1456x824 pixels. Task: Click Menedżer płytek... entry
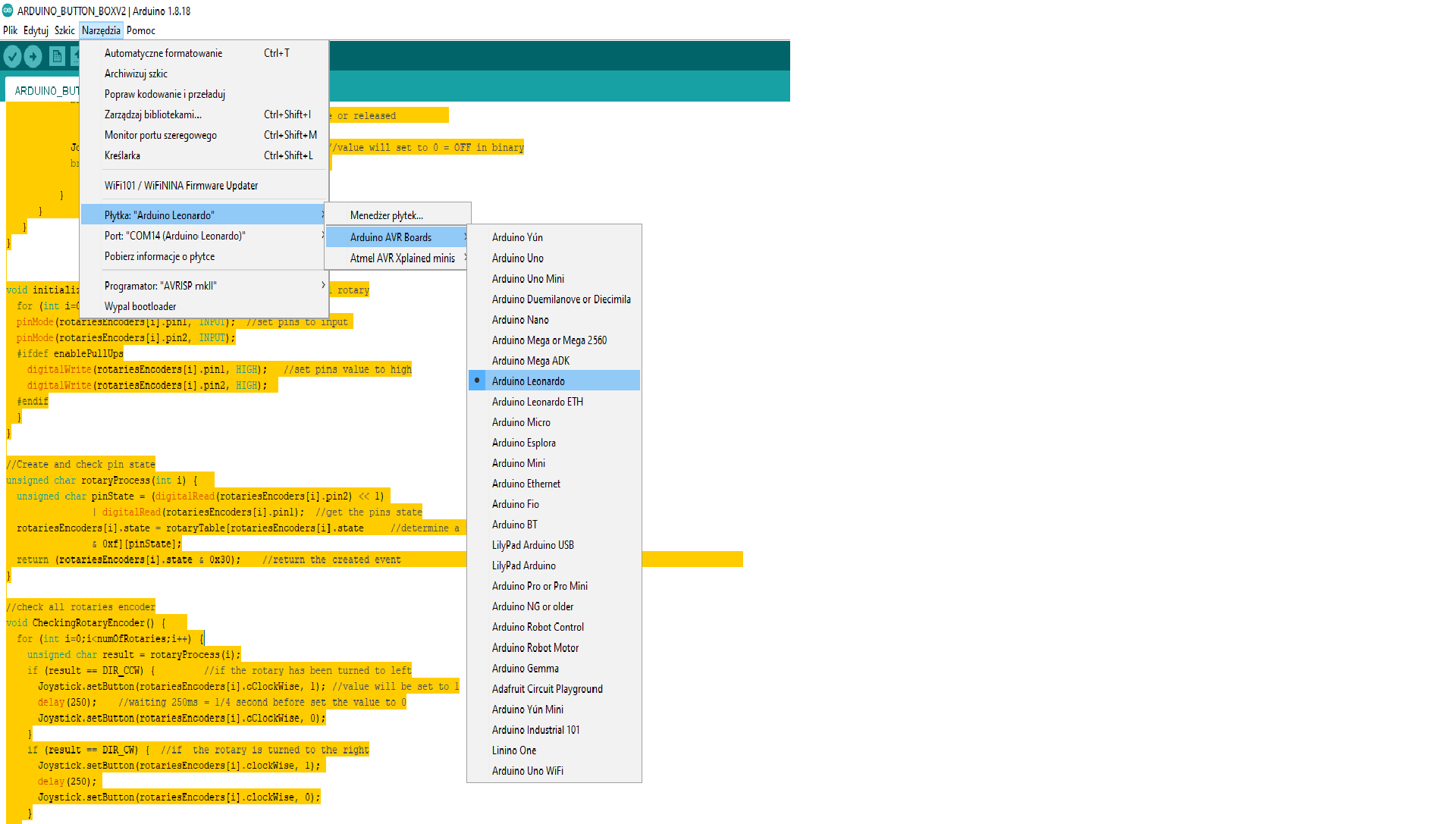coord(387,215)
